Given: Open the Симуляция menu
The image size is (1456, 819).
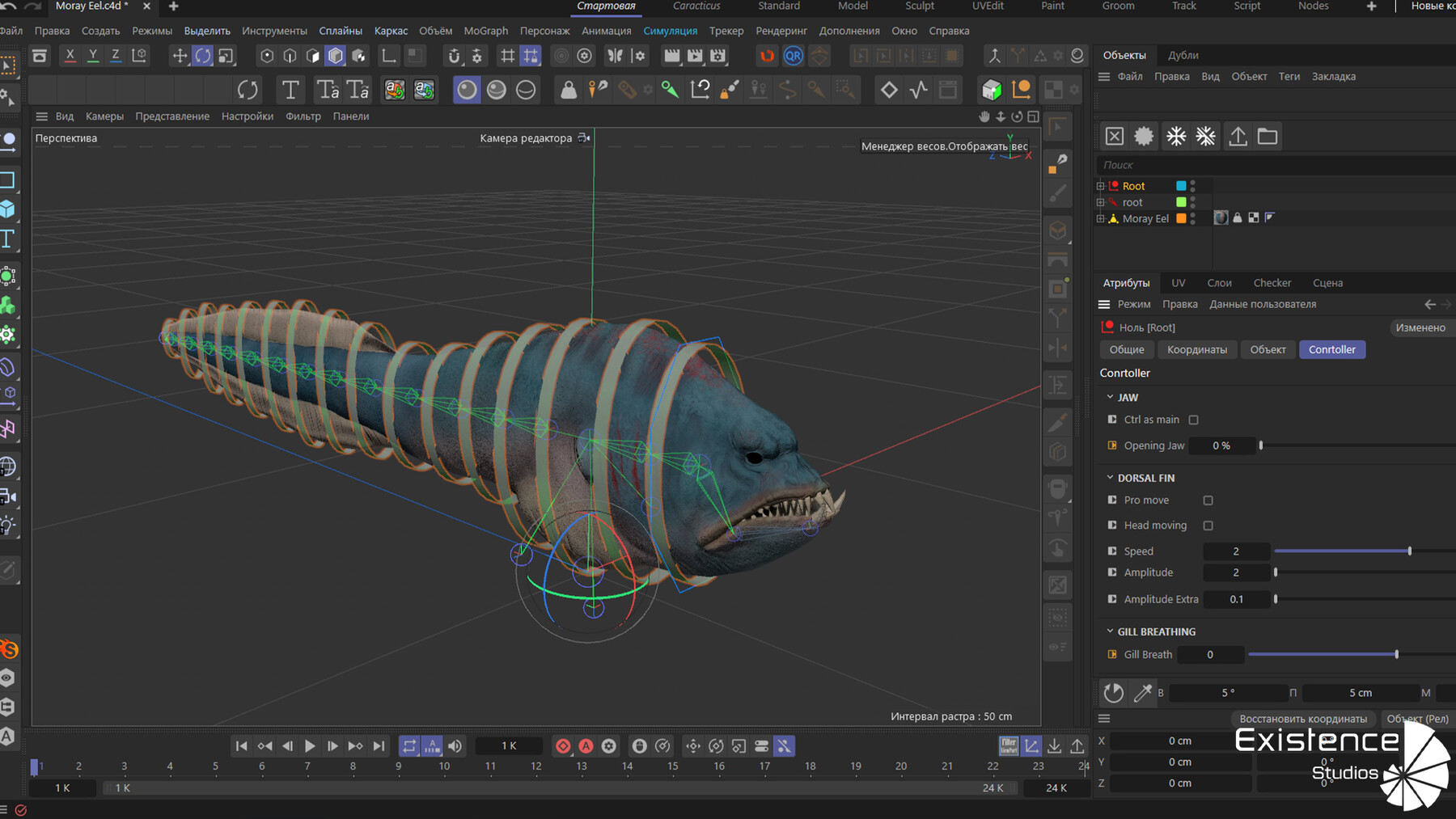Looking at the screenshot, I should 670,31.
